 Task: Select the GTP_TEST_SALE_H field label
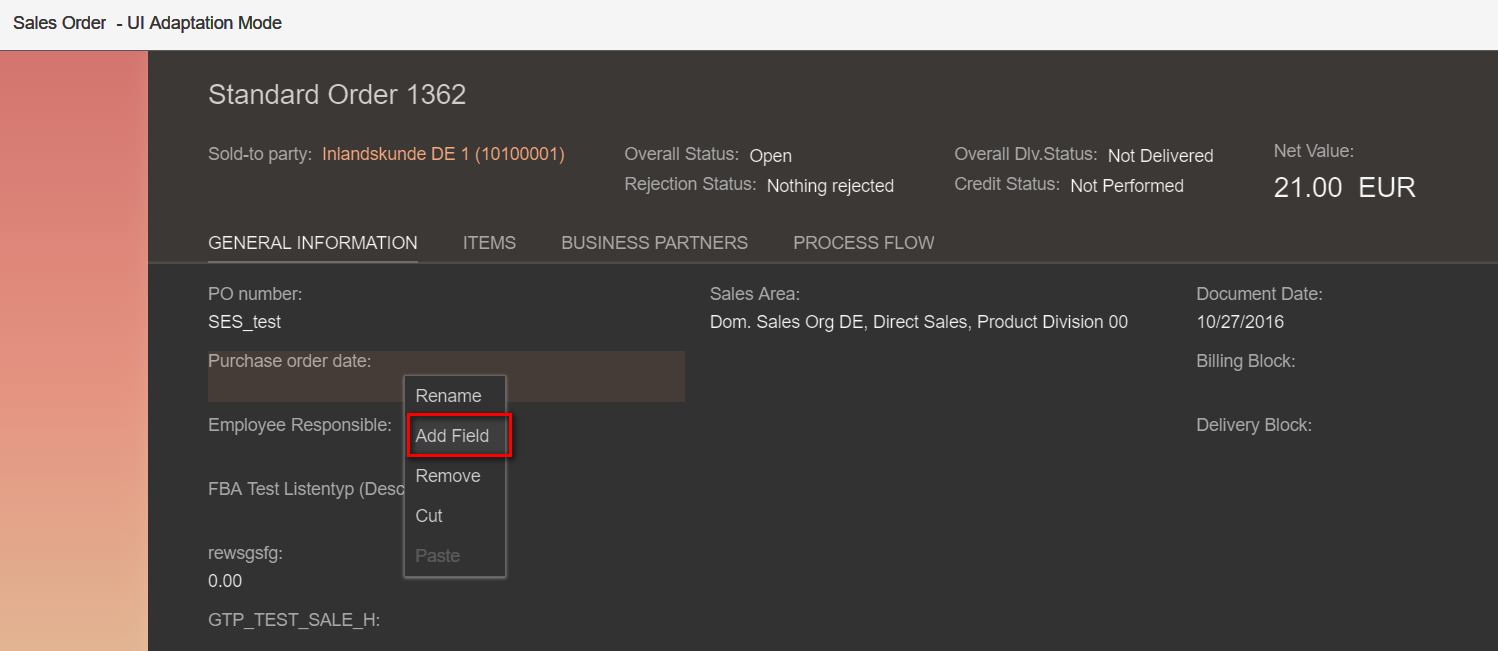[x=294, y=620]
